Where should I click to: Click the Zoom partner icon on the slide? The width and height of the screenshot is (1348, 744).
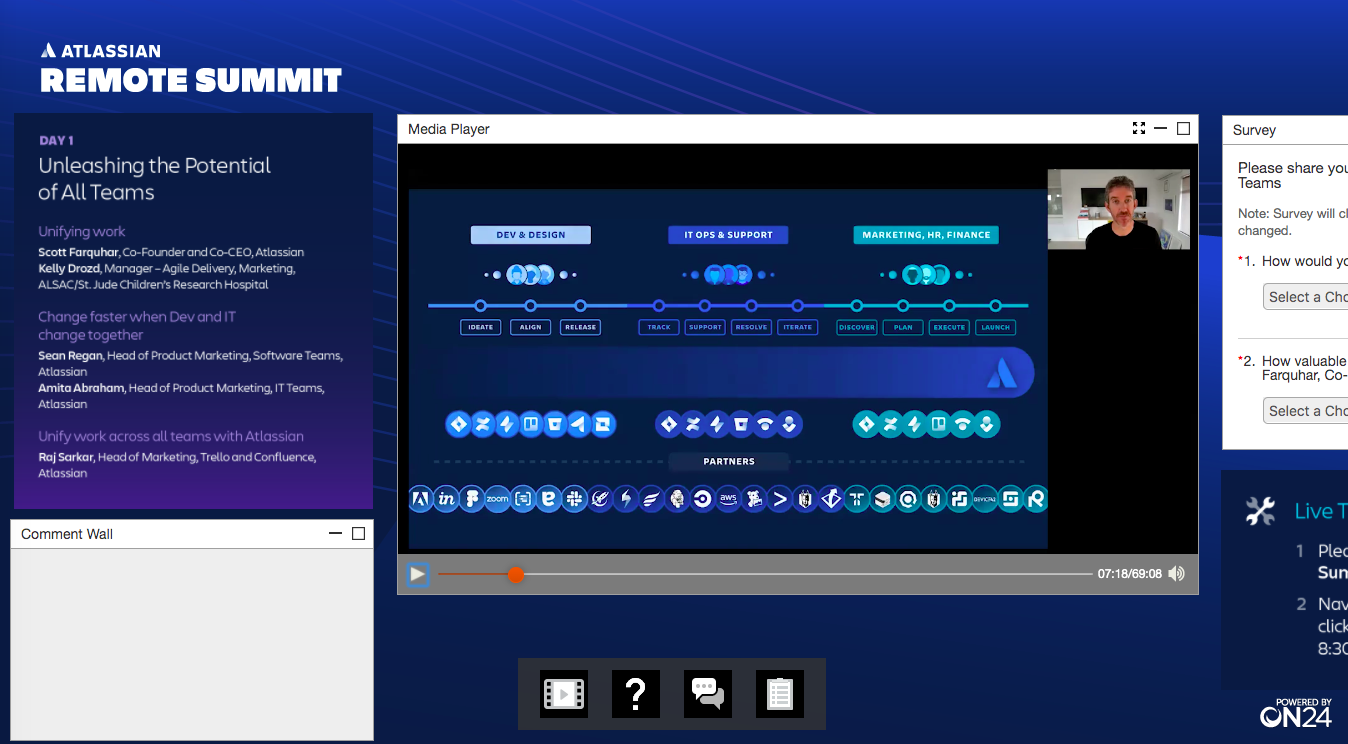click(x=497, y=498)
